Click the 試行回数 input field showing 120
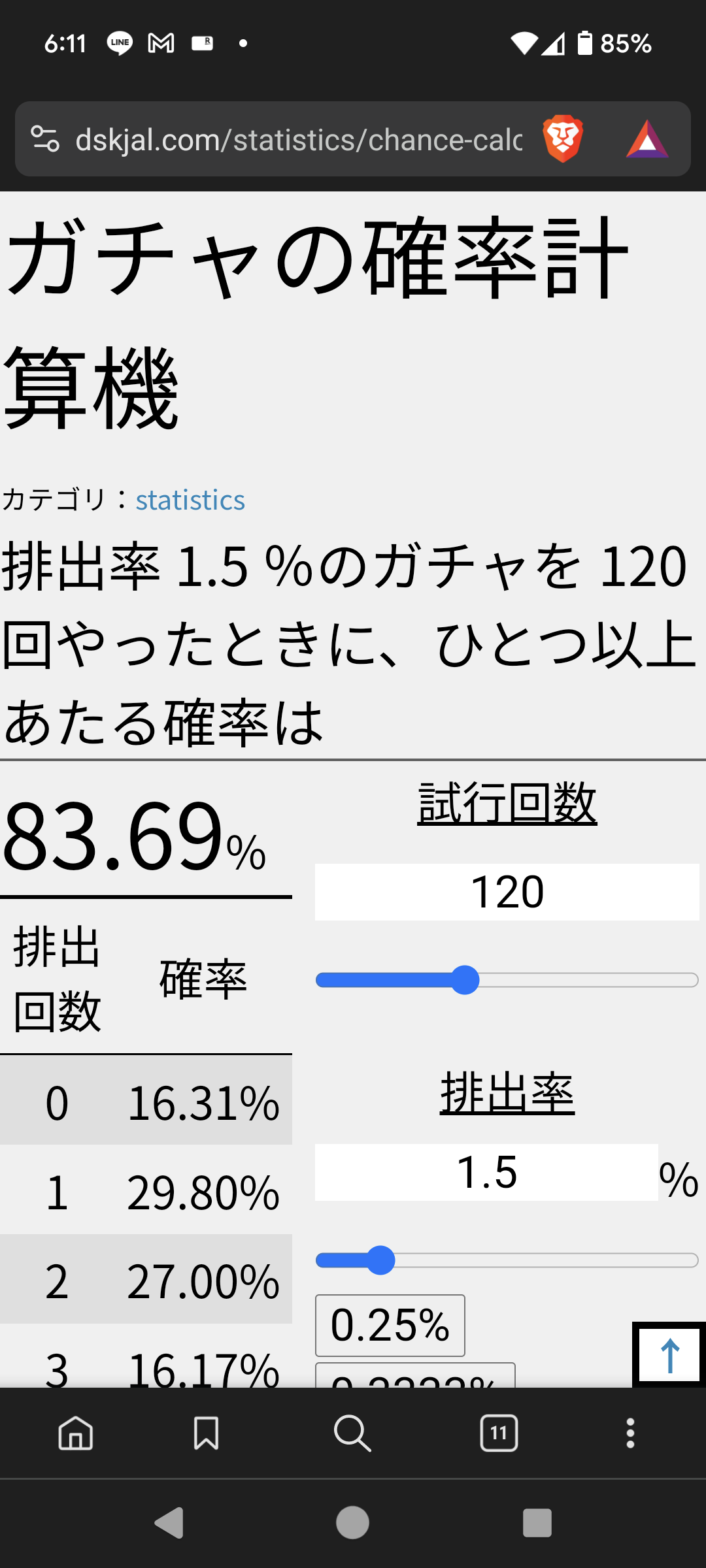Screen dimensions: 706x1568 click(507, 892)
